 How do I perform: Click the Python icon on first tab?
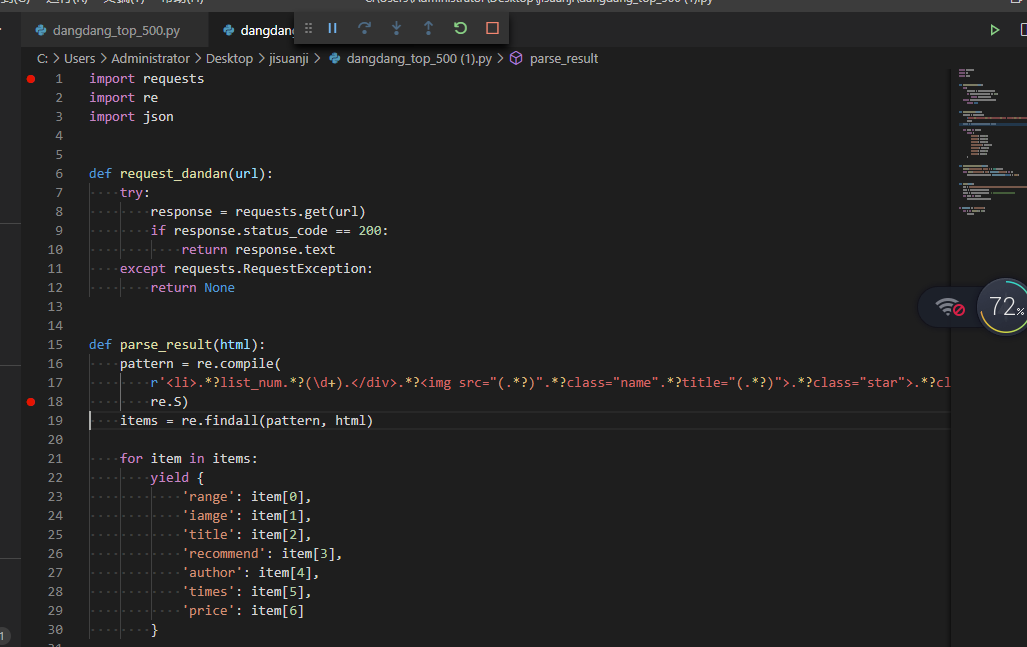coord(41,30)
